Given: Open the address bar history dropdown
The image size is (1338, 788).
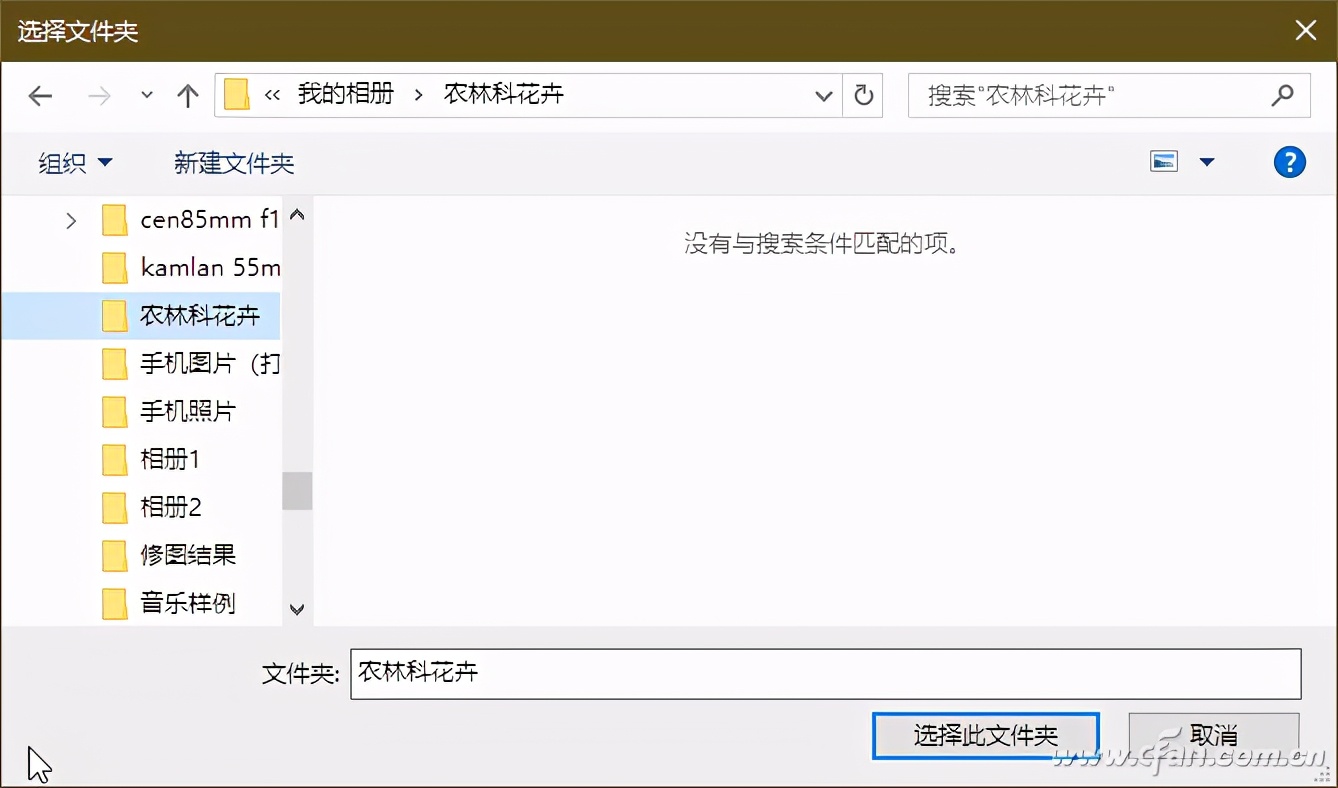Looking at the screenshot, I should (823, 96).
